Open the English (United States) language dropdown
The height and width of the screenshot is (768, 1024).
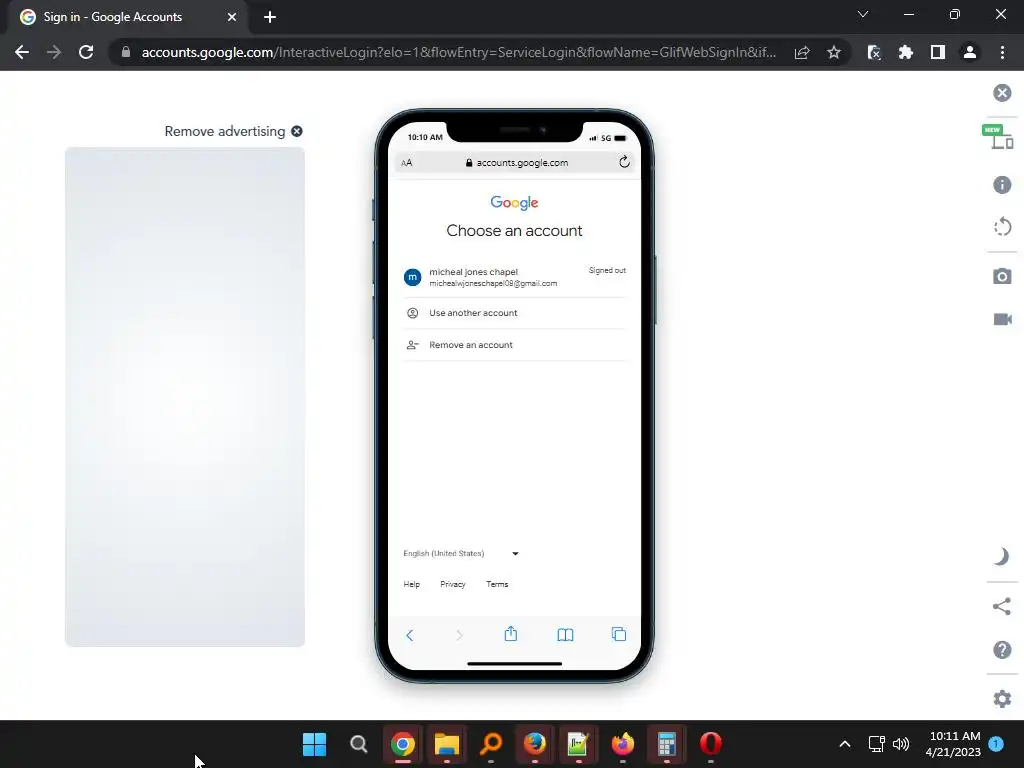[x=460, y=553]
